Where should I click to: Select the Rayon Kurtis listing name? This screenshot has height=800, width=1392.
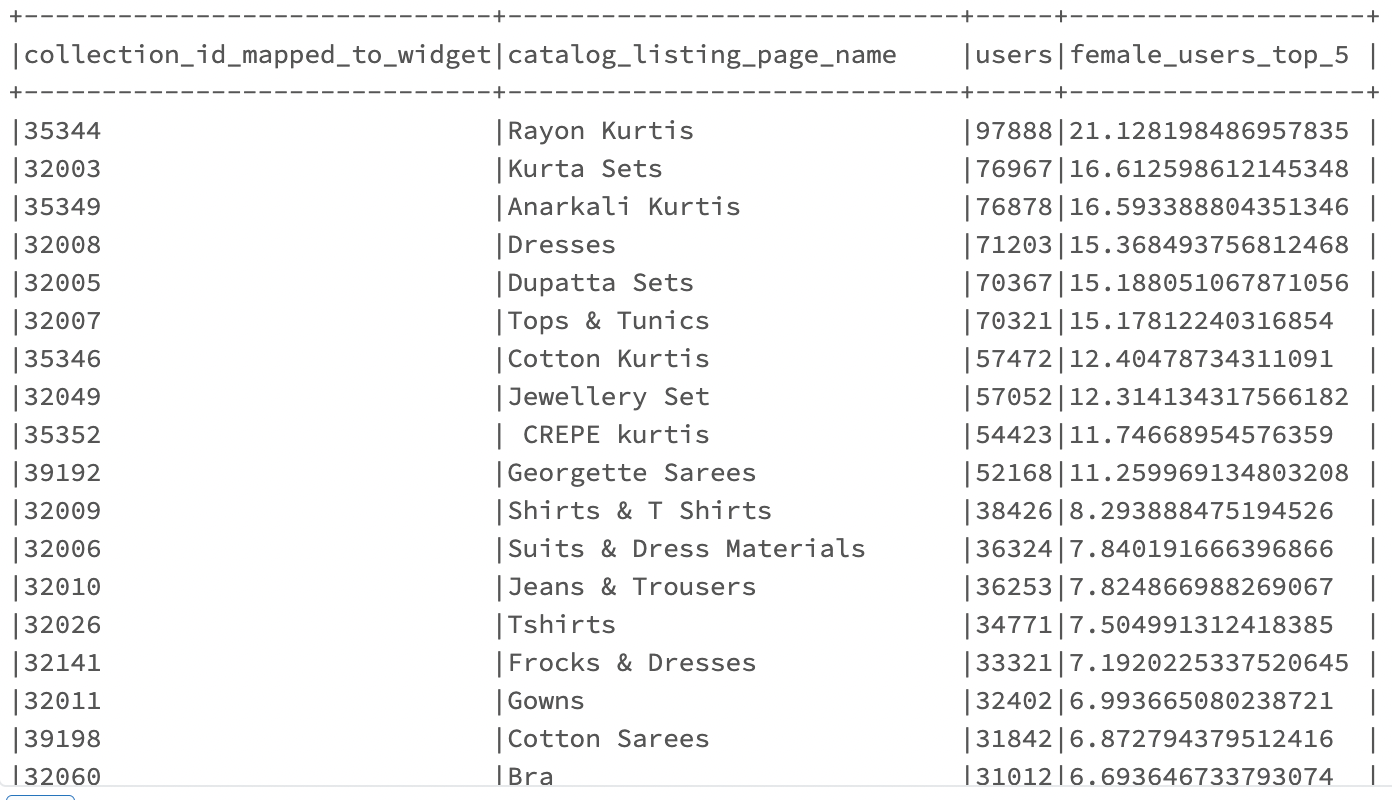click(600, 131)
